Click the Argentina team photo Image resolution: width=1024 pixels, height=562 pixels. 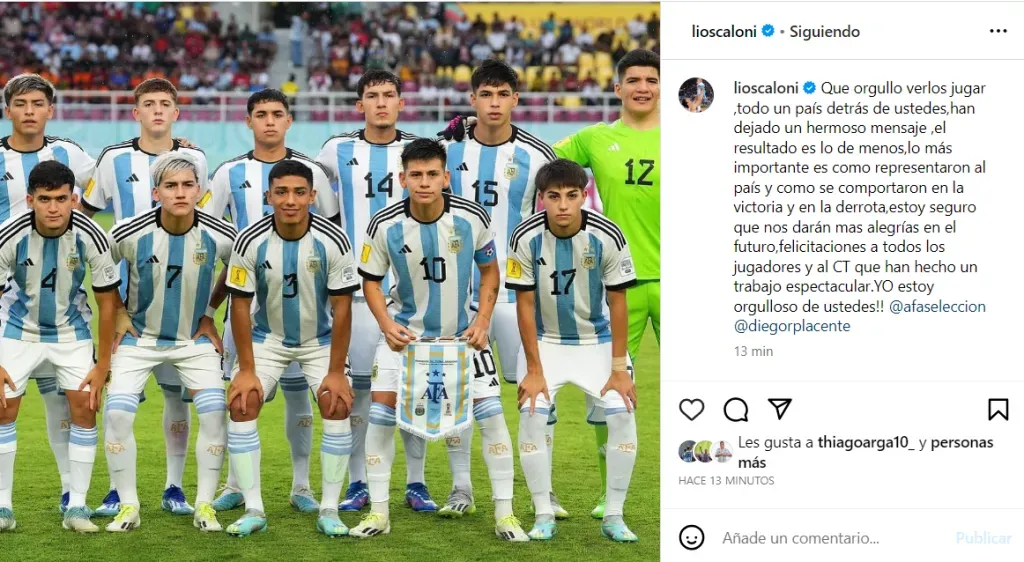tap(330, 281)
